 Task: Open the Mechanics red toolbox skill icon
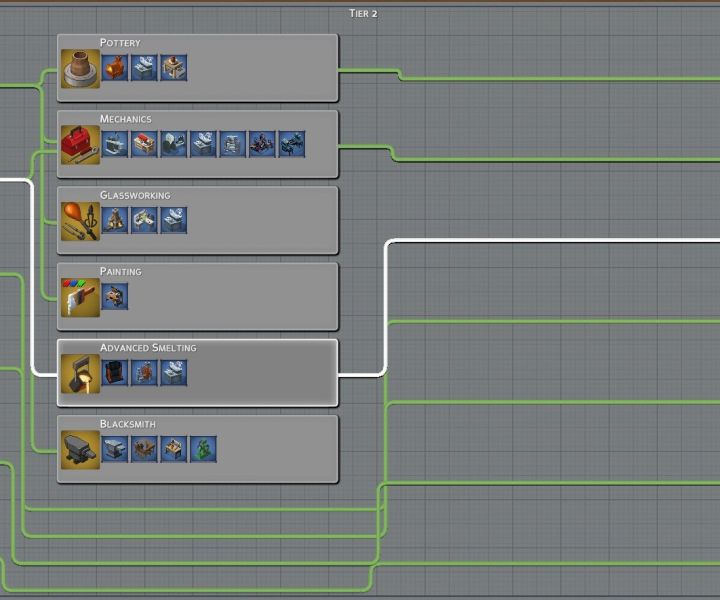[80, 145]
